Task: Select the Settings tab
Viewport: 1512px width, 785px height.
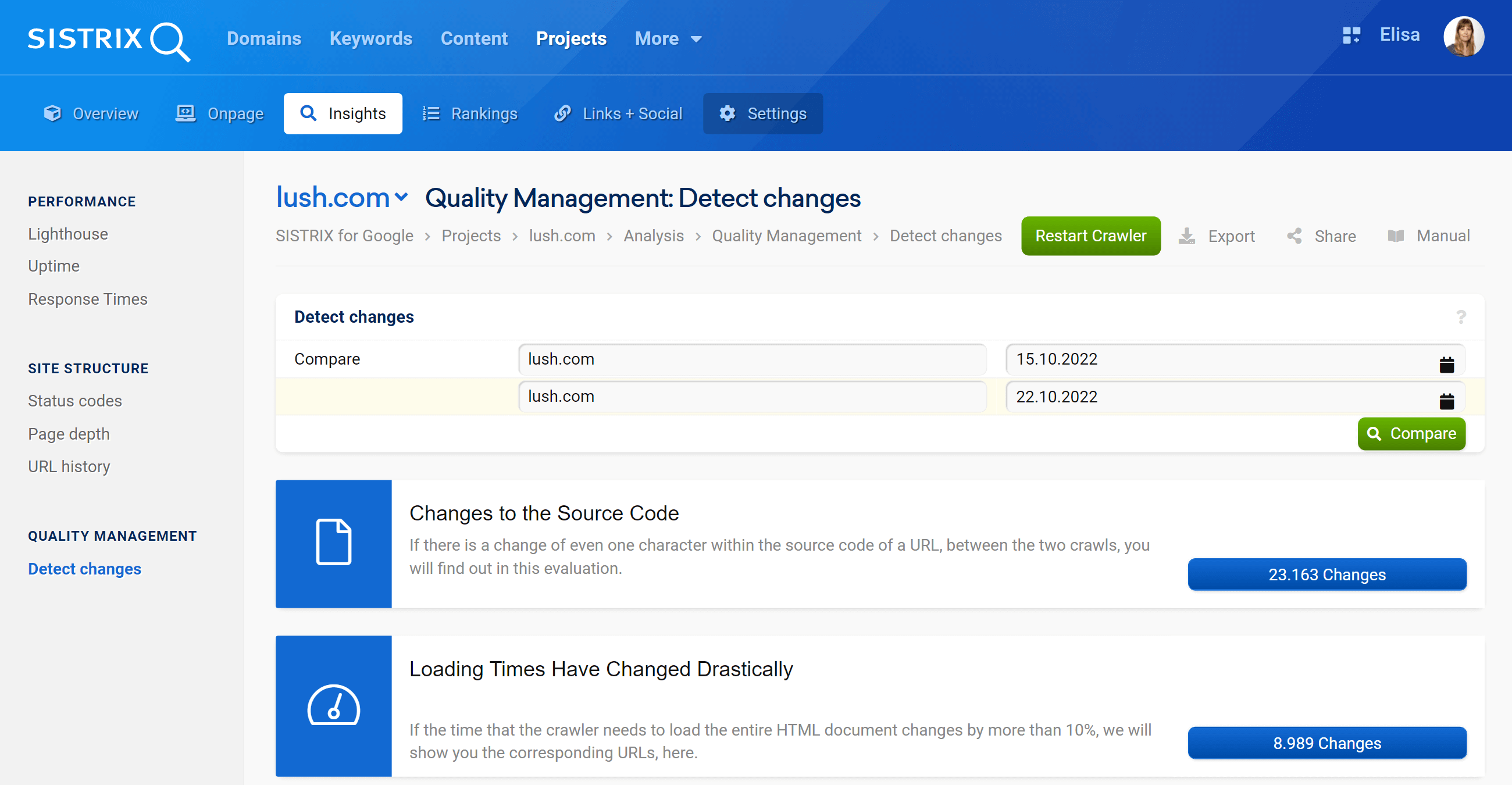Action: click(762, 113)
